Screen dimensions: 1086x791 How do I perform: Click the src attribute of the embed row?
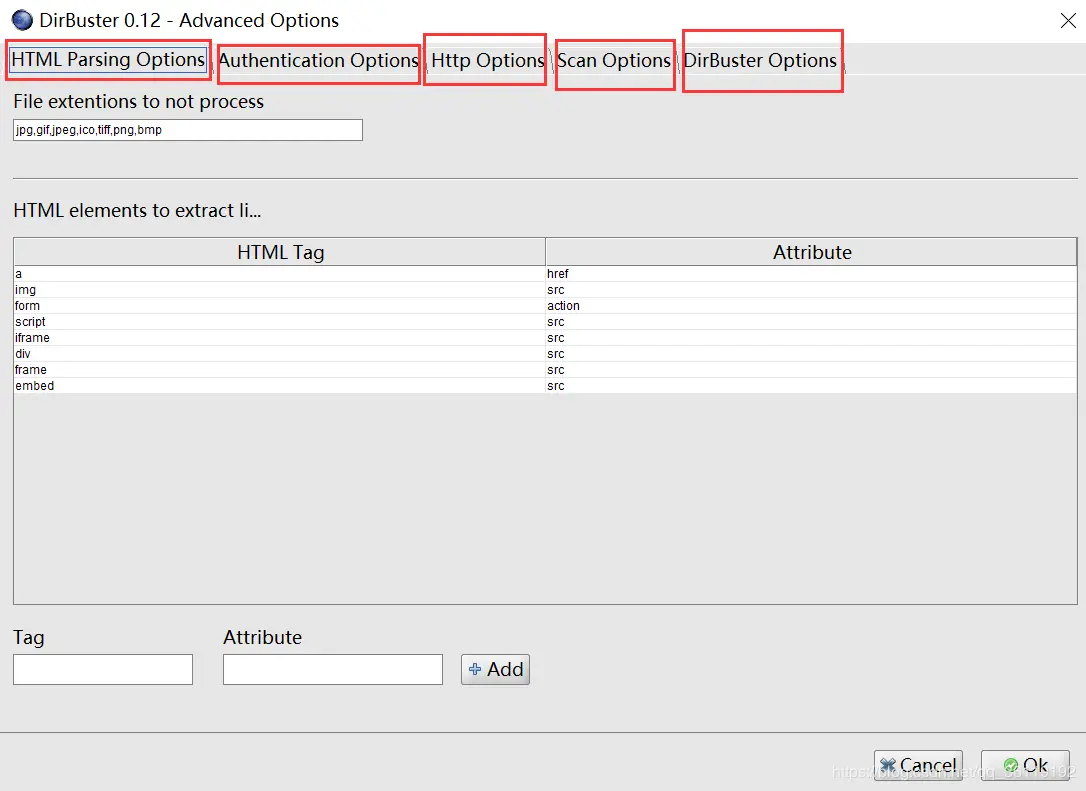(x=811, y=385)
